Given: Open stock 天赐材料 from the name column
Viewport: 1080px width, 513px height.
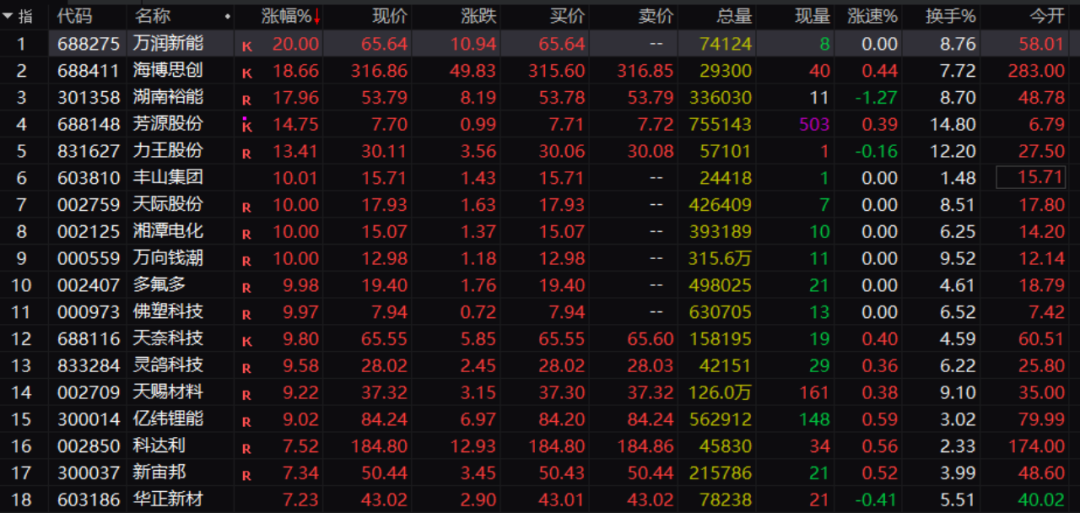Looking at the screenshot, I should tap(168, 391).
